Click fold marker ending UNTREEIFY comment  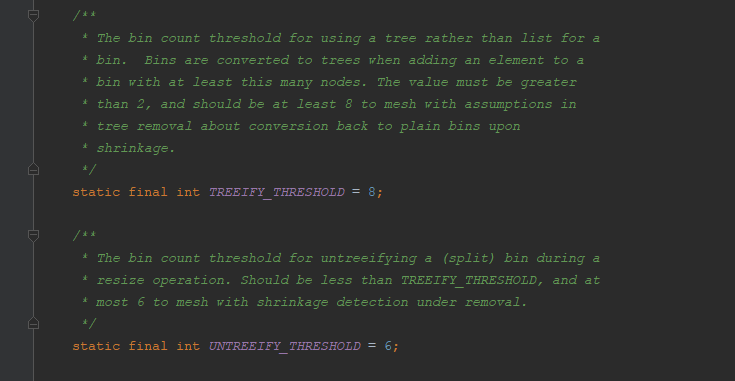click(33, 323)
